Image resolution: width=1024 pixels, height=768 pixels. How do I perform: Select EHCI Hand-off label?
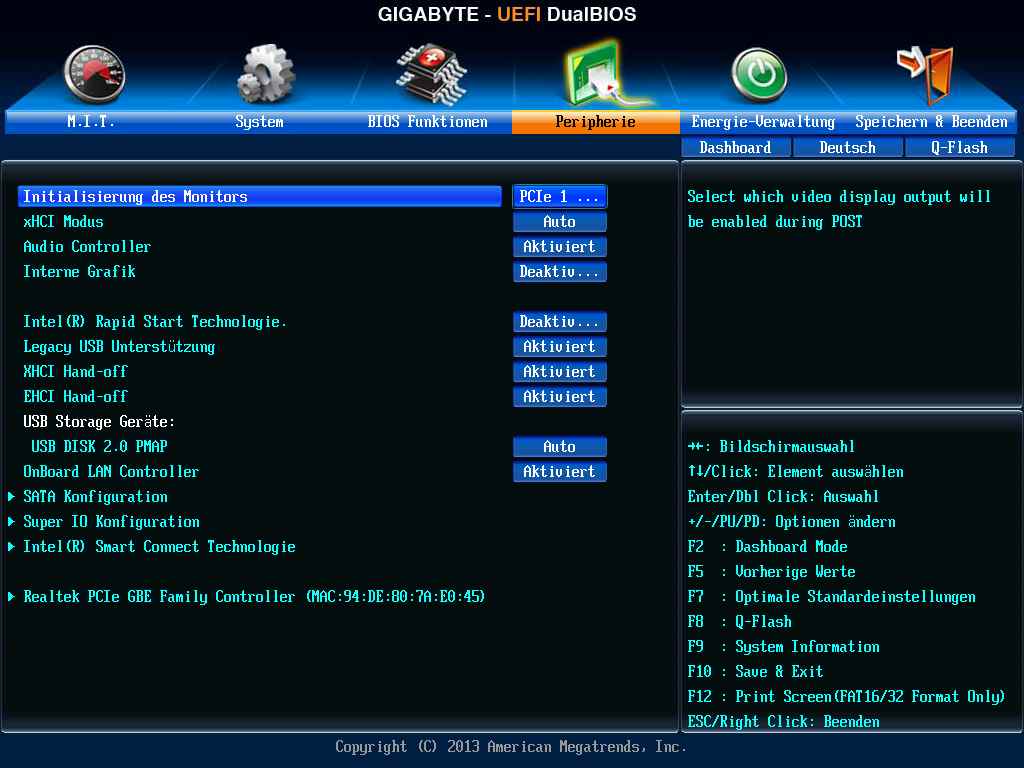pos(75,396)
